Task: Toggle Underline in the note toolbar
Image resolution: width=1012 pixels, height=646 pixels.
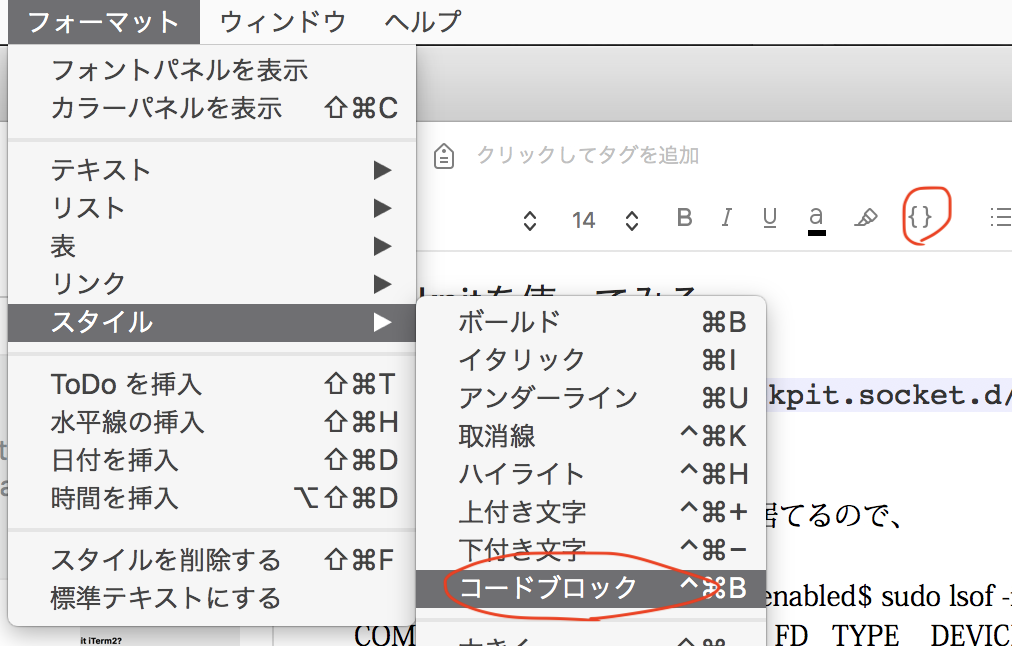Action: [x=769, y=219]
